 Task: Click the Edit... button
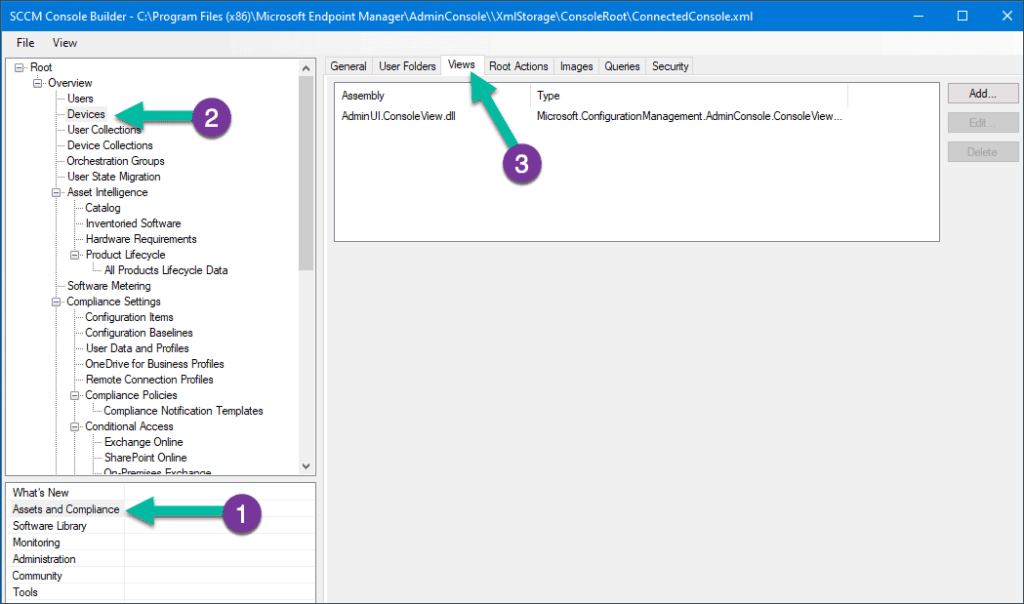[983, 123]
